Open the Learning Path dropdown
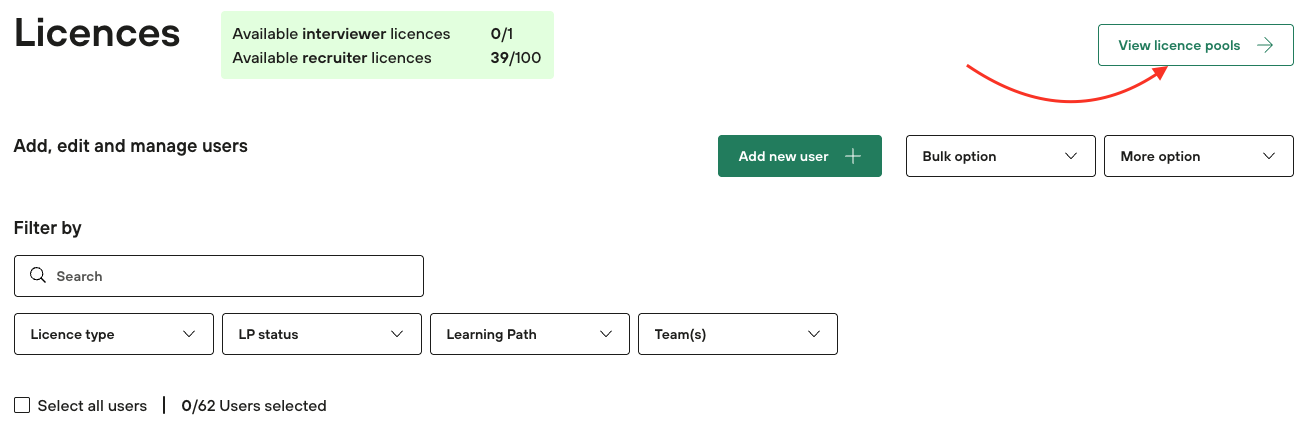1313x430 pixels. pos(530,334)
